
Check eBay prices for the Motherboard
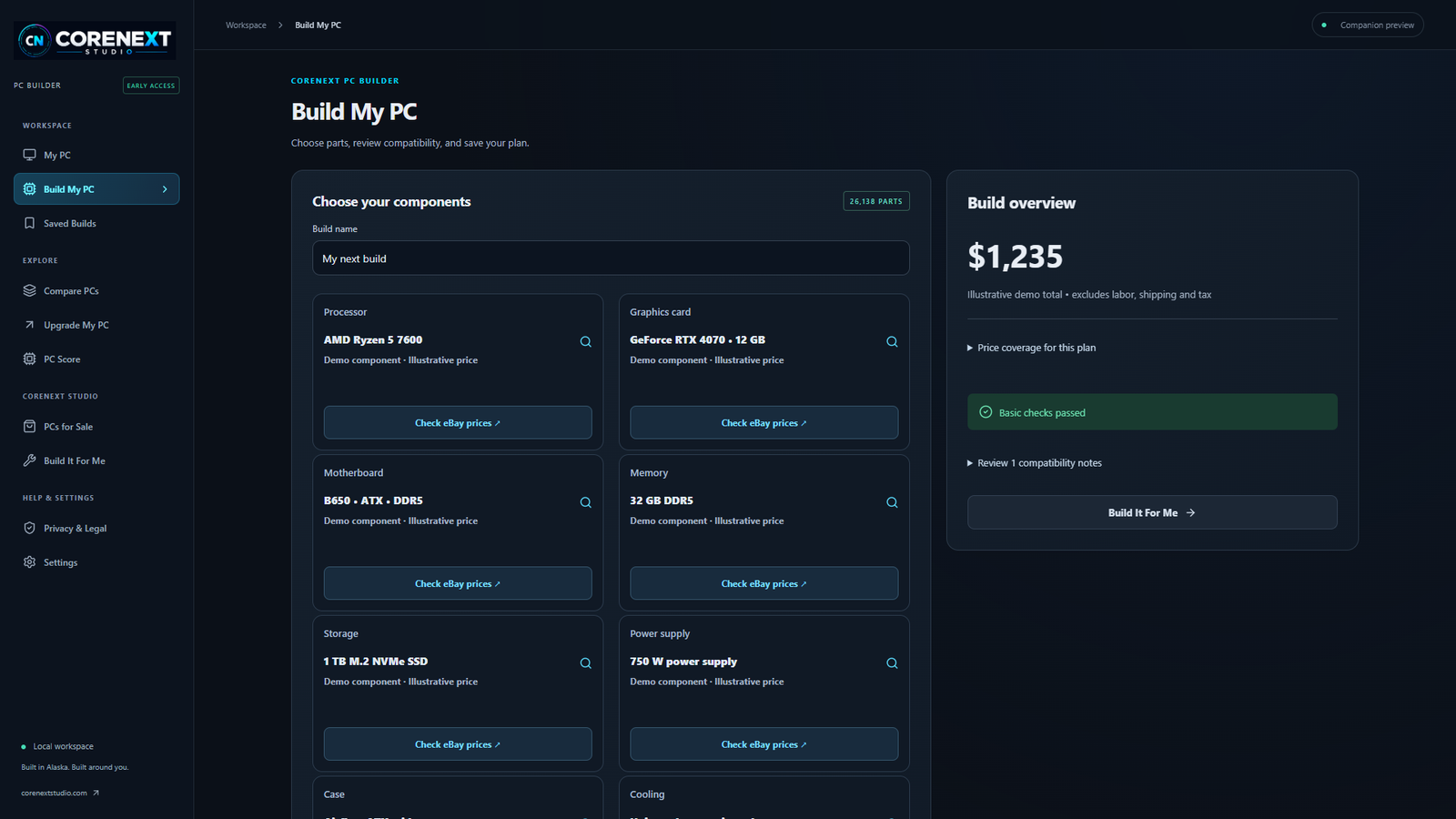pyautogui.click(x=458, y=583)
